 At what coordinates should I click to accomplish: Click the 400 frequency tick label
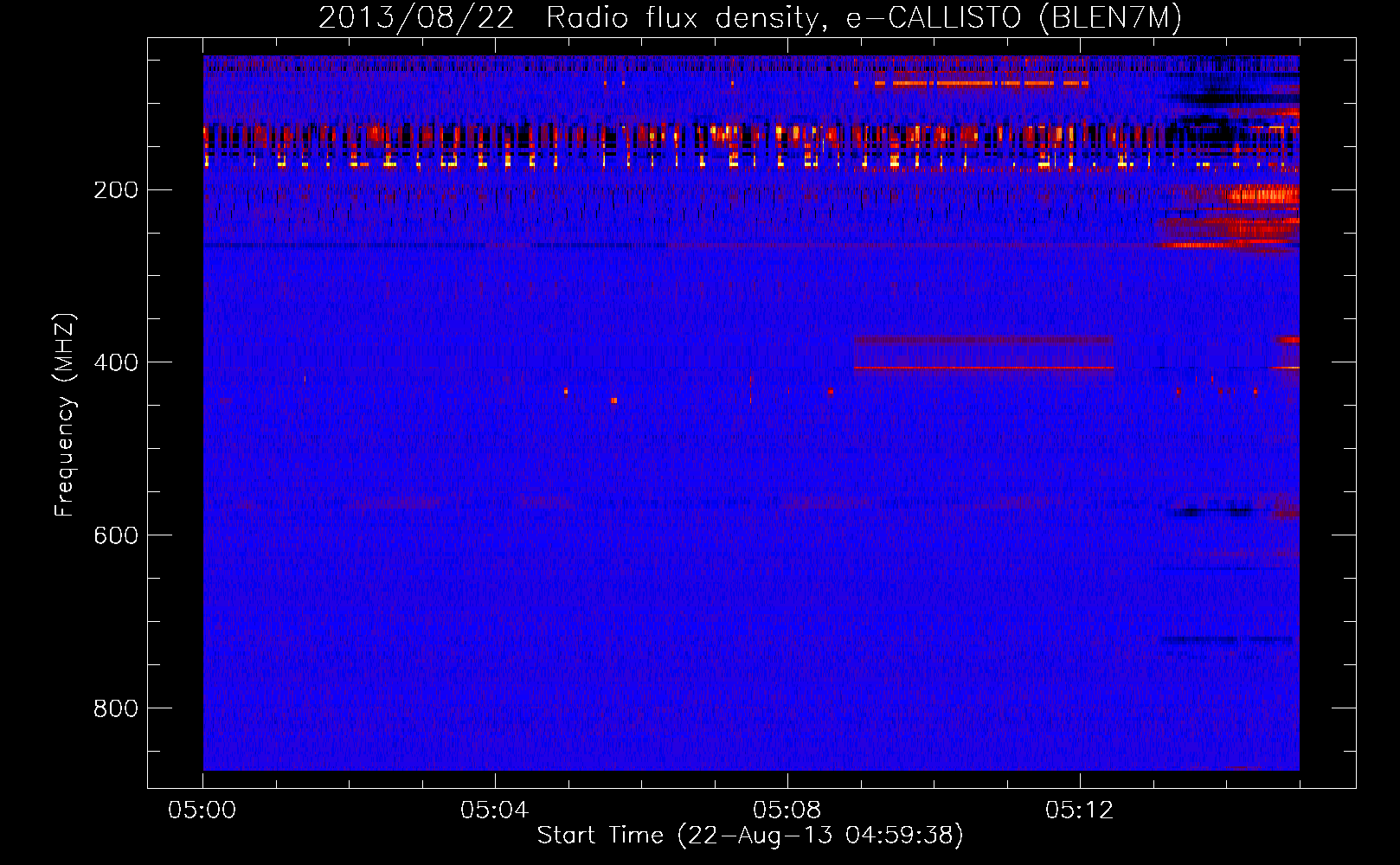point(116,362)
